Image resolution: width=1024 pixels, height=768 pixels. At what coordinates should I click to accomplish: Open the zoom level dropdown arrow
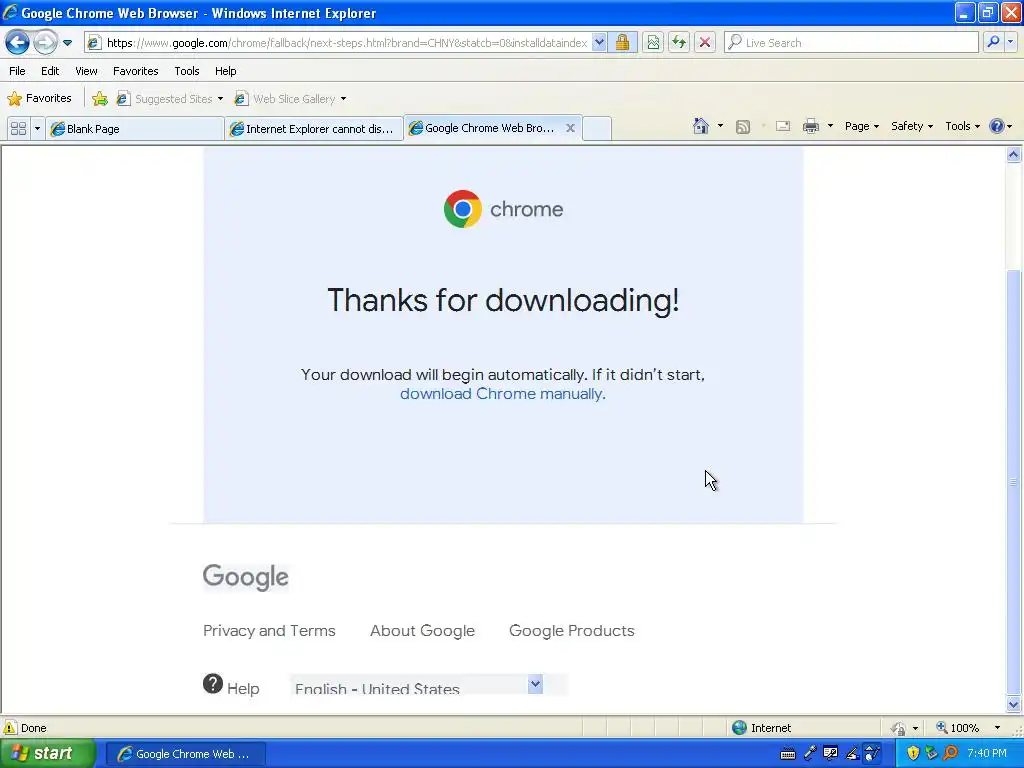coord(997,728)
